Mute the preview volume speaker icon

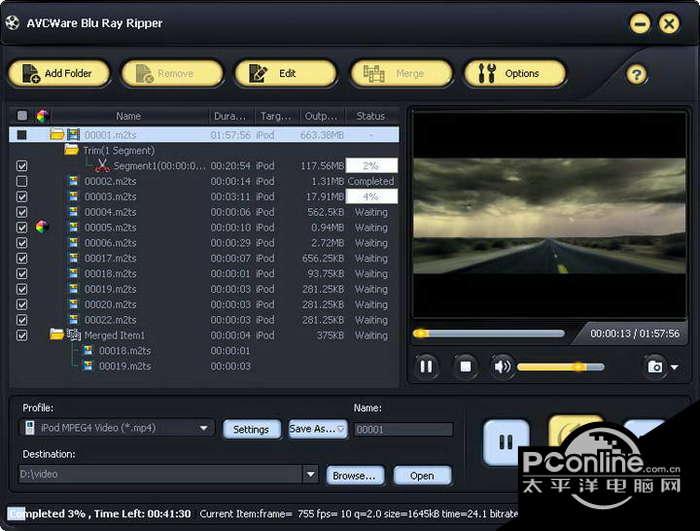coord(502,367)
